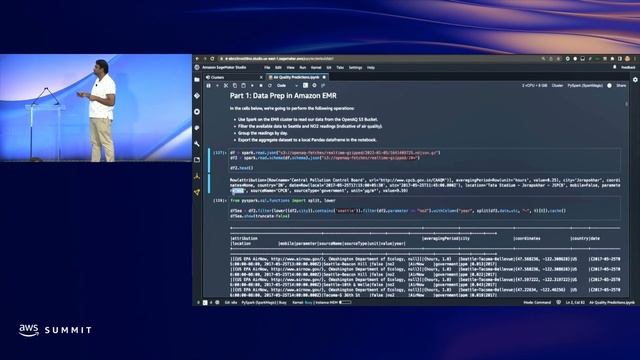Open the Edit menu
The image size is (640, 360).
[278, 67]
